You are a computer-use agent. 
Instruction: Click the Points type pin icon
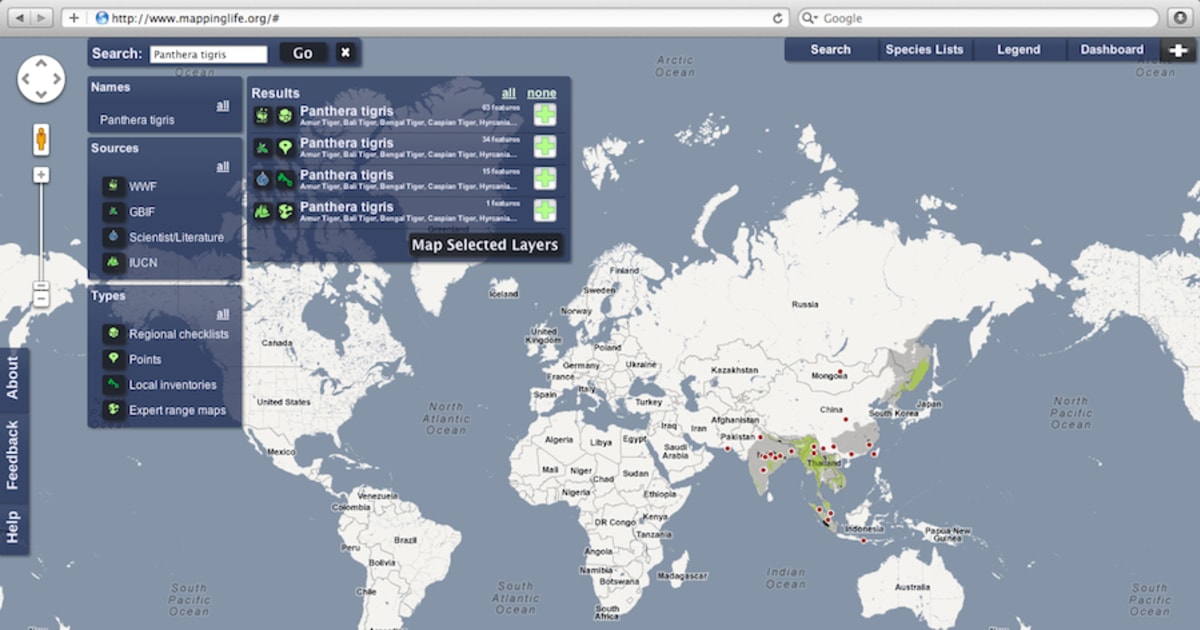point(113,359)
